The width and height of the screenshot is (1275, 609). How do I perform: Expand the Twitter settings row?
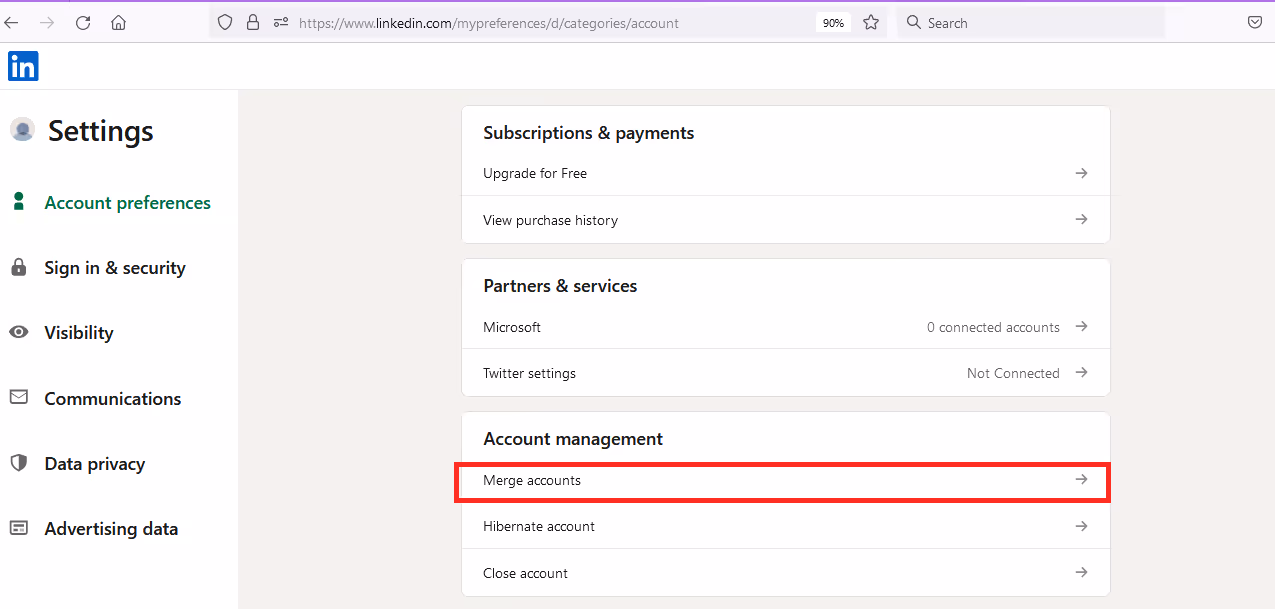pos(783,372)
